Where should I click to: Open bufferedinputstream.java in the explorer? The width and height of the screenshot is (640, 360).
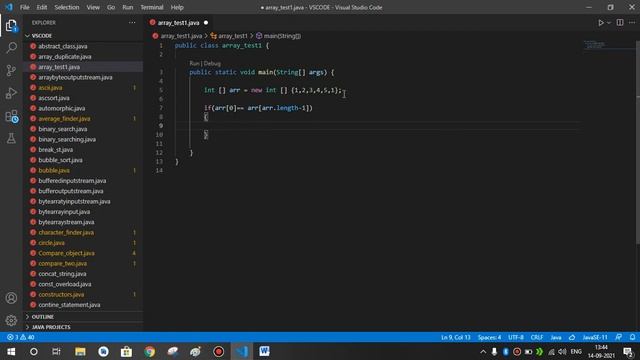[72, 181]
